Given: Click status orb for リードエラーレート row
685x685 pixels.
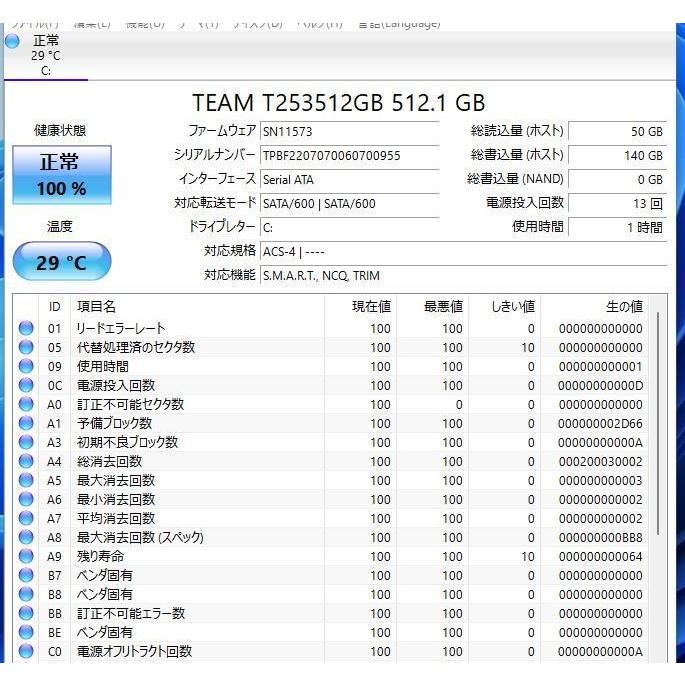Looking at the screenshot, I should (x=26, y=328).
